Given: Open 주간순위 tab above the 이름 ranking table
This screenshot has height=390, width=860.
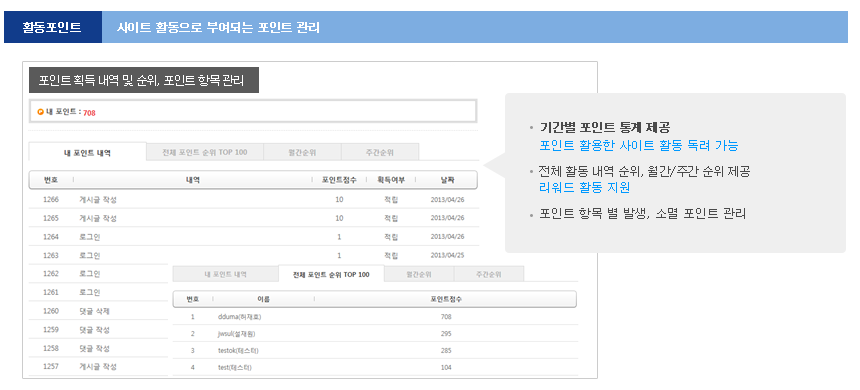Looking at the screenshot, I should coord(489,274).
